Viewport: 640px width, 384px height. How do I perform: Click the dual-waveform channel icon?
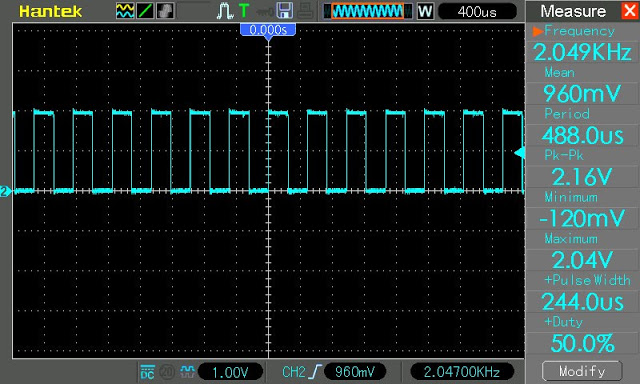coord(125,11)
